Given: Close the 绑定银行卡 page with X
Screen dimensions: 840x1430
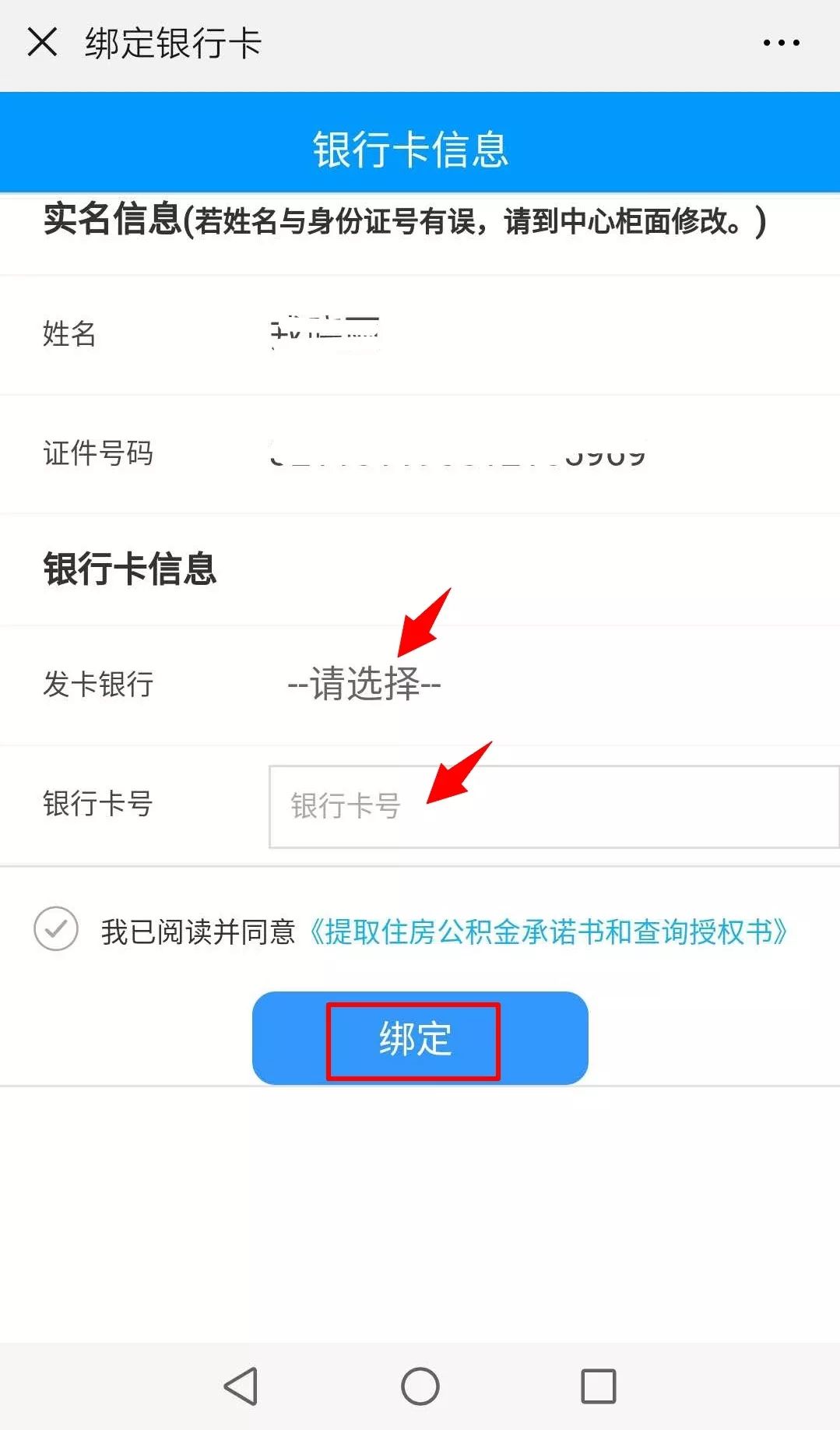Looking at the screenshot, I should (42, 42).
